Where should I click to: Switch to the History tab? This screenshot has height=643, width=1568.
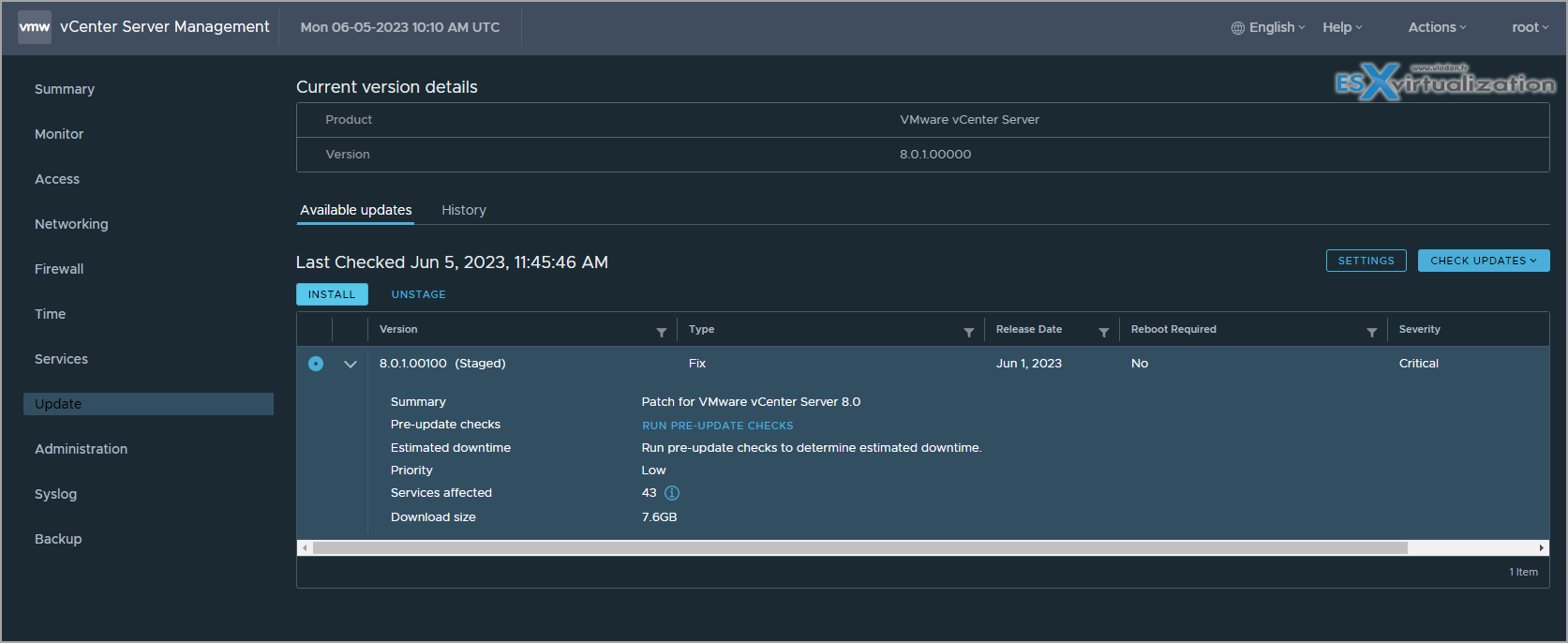pyautogui.click(x=464, y=210)
